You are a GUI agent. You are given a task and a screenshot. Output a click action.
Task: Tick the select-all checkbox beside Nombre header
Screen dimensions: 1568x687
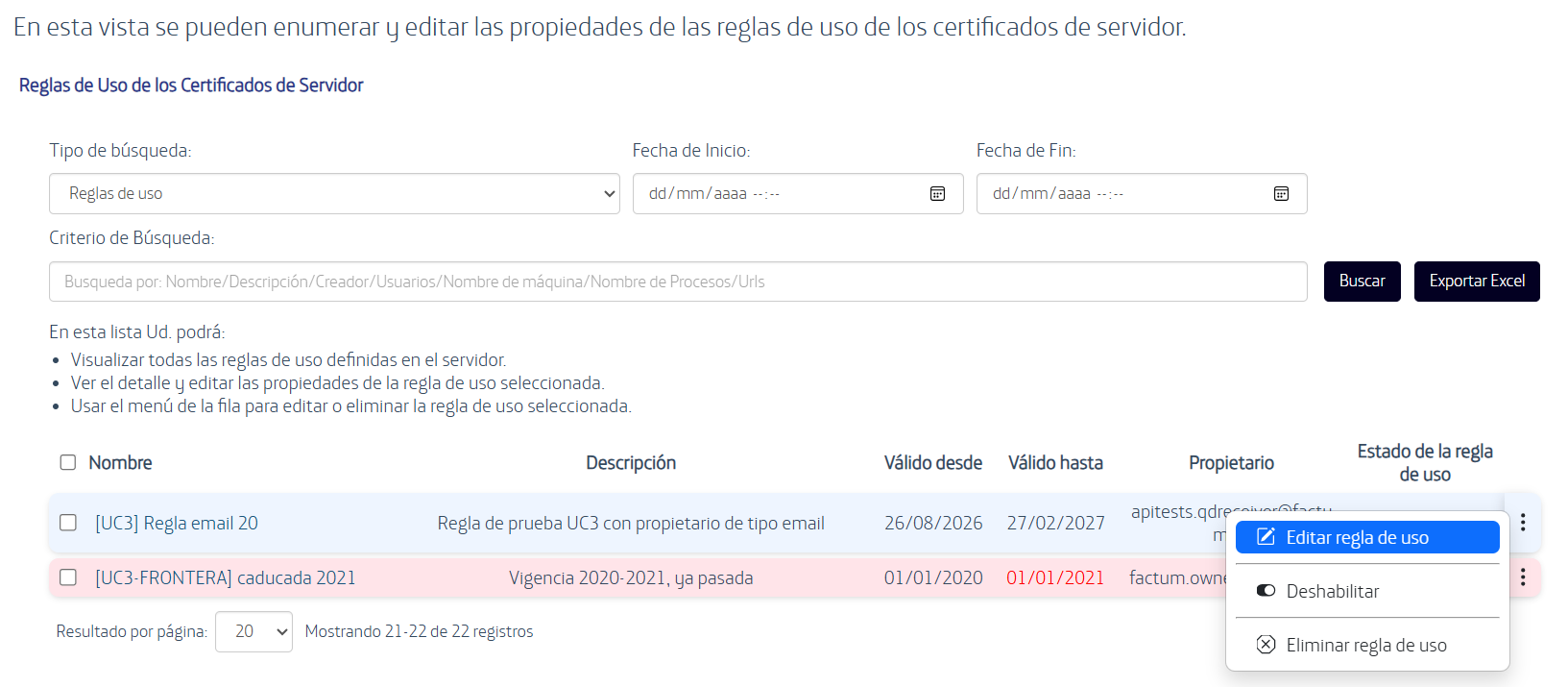[x=68, y=462]
